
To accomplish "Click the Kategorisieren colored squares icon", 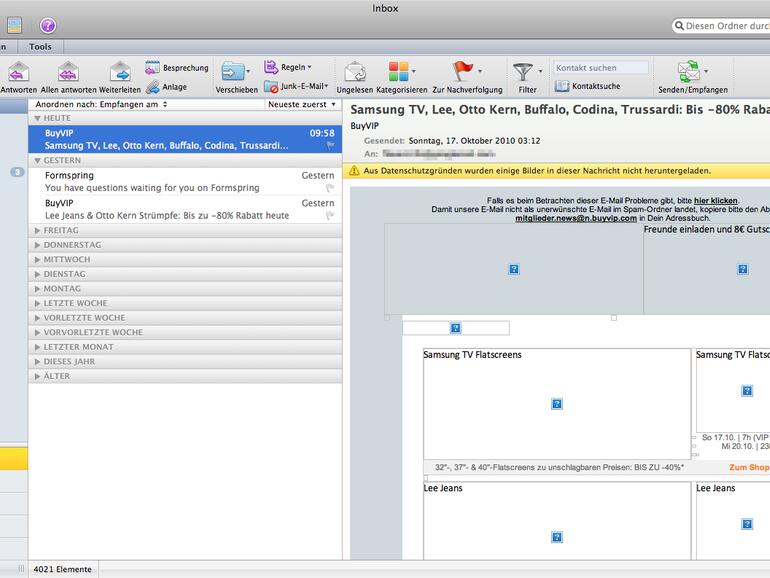I will pos(398,72).
